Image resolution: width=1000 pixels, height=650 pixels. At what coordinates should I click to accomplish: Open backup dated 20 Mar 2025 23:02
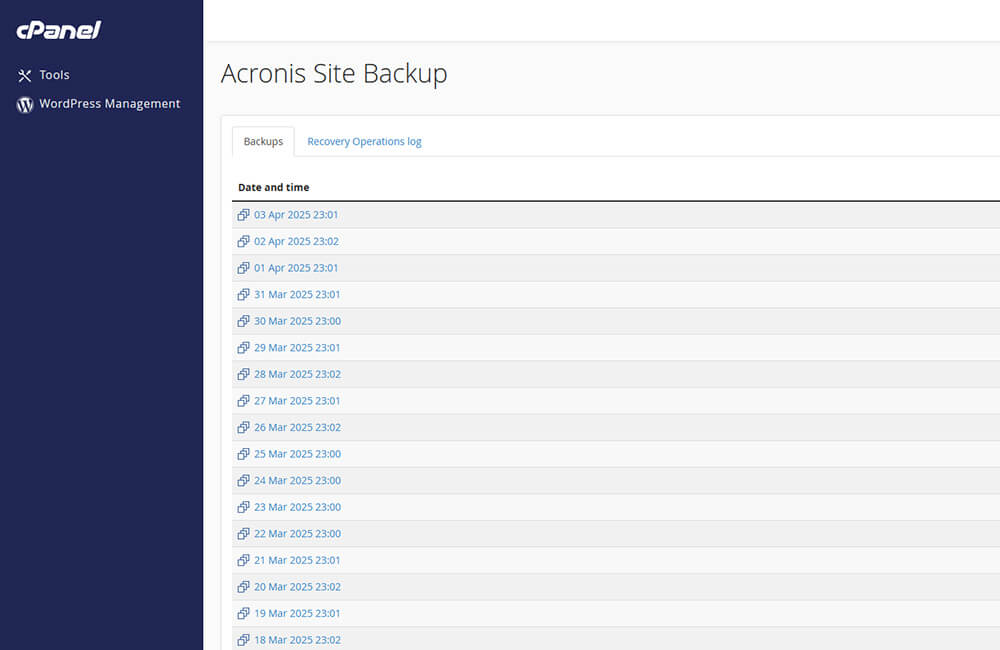(296, 587)
